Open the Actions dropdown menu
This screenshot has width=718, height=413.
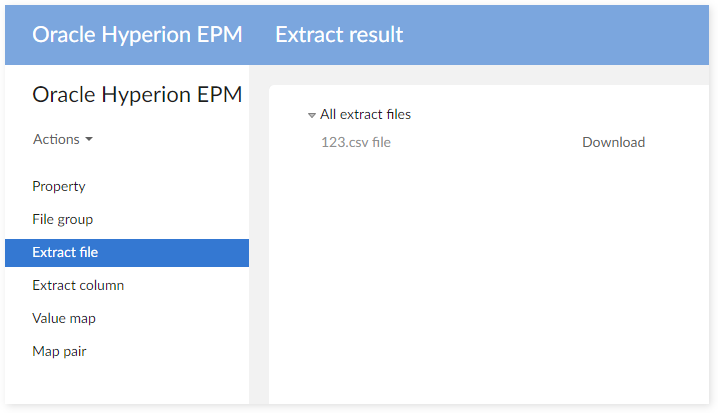[62, 139]
